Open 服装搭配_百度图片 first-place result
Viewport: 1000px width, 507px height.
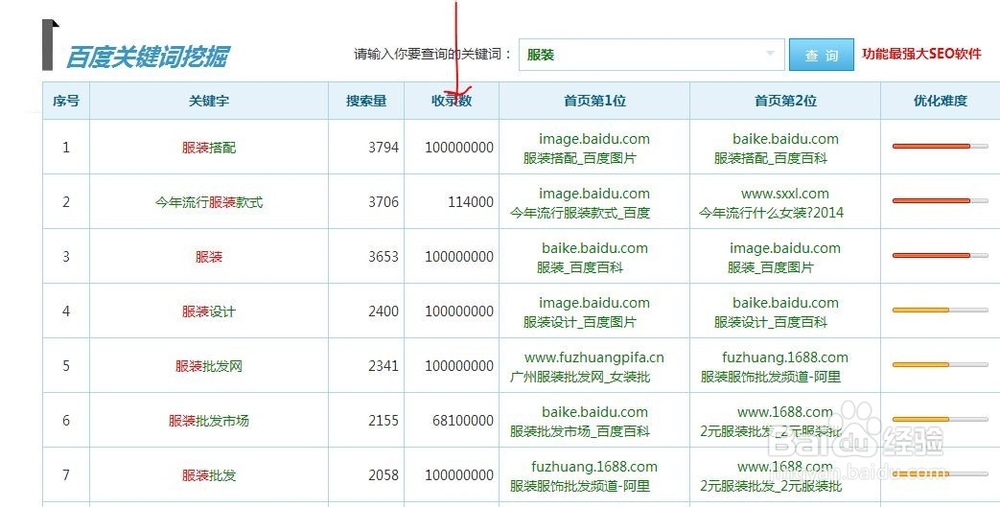tap(580, 158)
